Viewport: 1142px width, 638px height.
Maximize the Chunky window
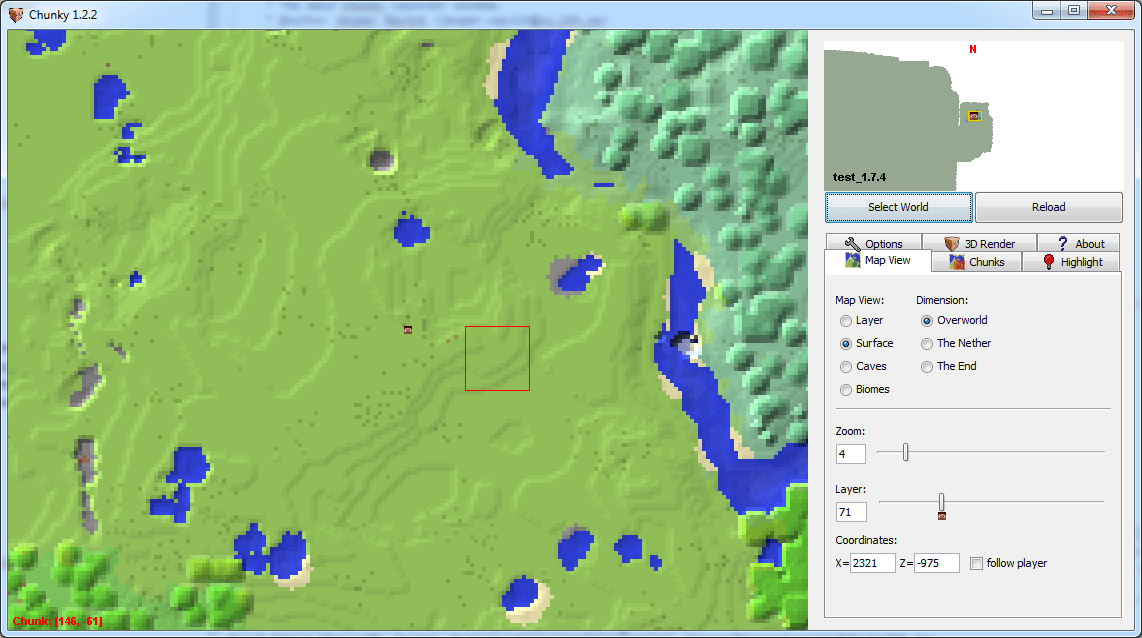coord(1074,10)
